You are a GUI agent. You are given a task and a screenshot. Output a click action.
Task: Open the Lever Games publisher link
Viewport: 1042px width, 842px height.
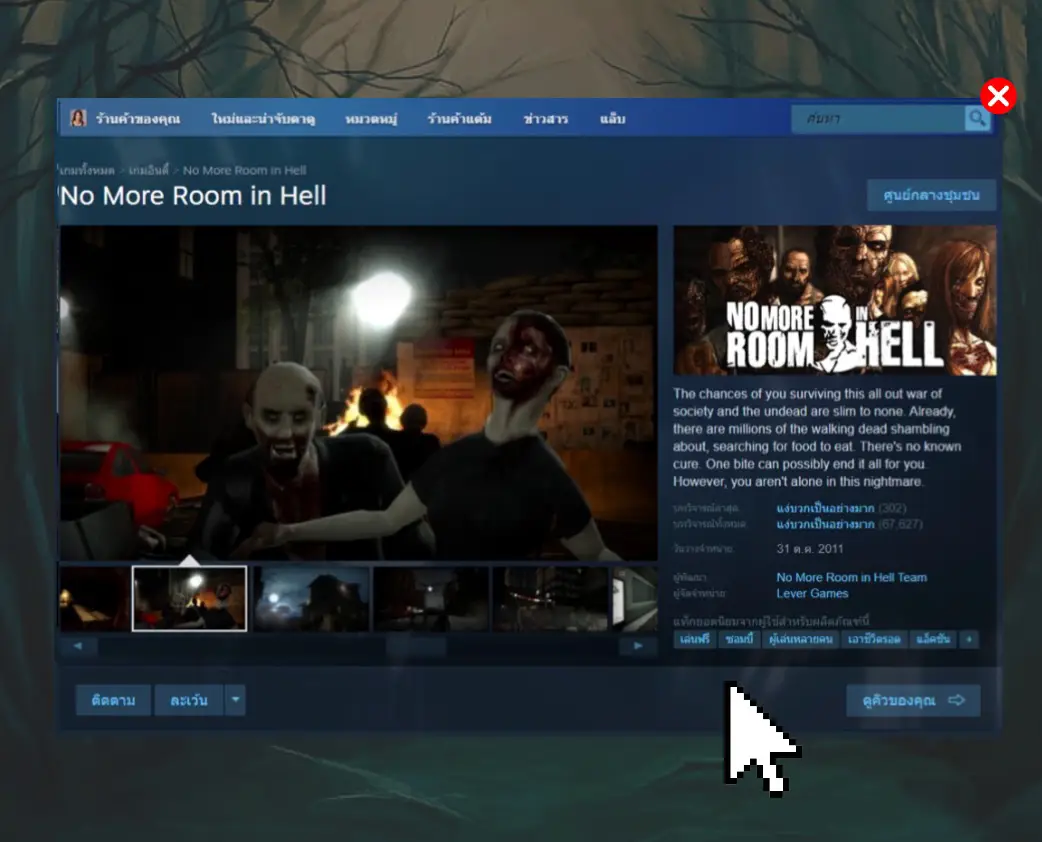click(x=812, y=593)
